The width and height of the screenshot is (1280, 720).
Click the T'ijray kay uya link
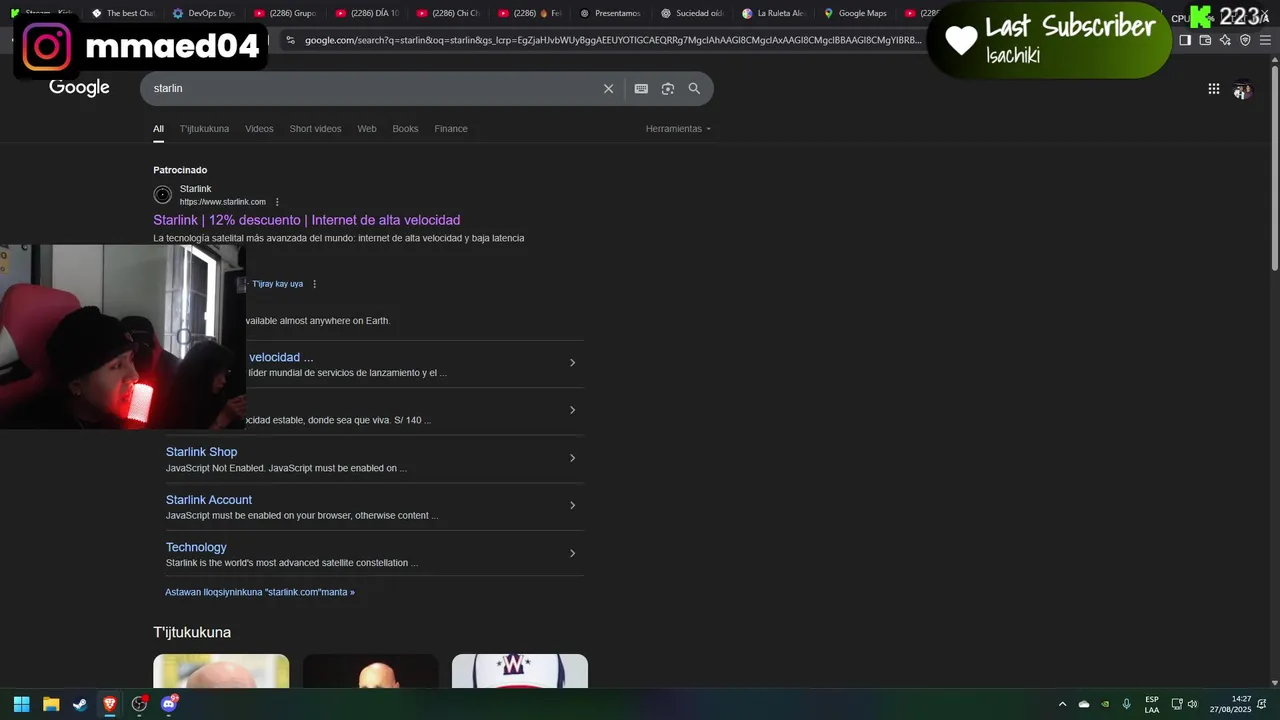click(x=277, y=284)
